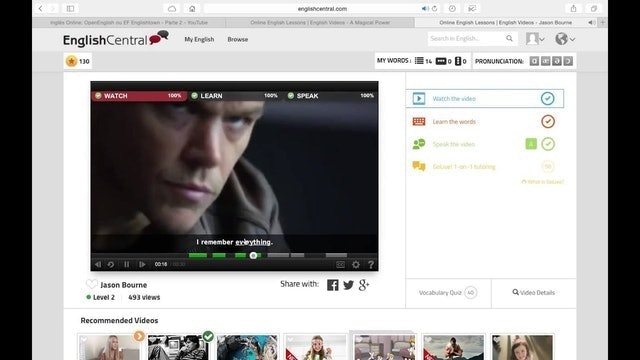The height and width of the screenshot is (360, 640).
Task: Open Browse menu
Action: [x=238, y=40]
